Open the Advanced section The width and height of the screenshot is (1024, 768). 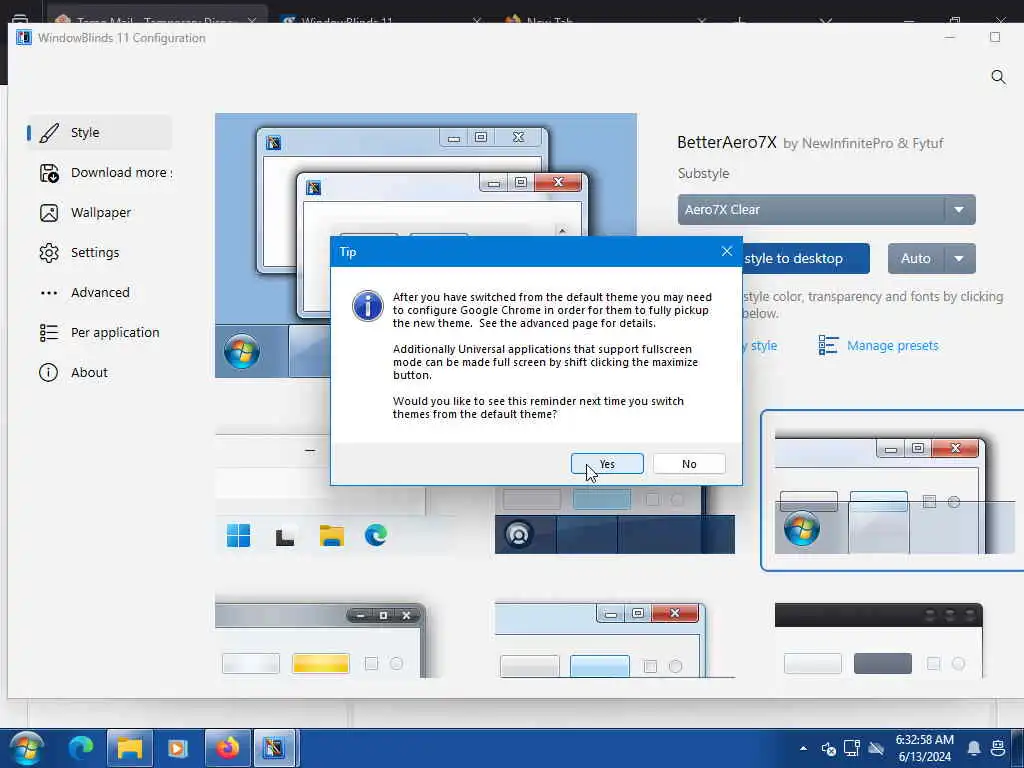(99, 293)
